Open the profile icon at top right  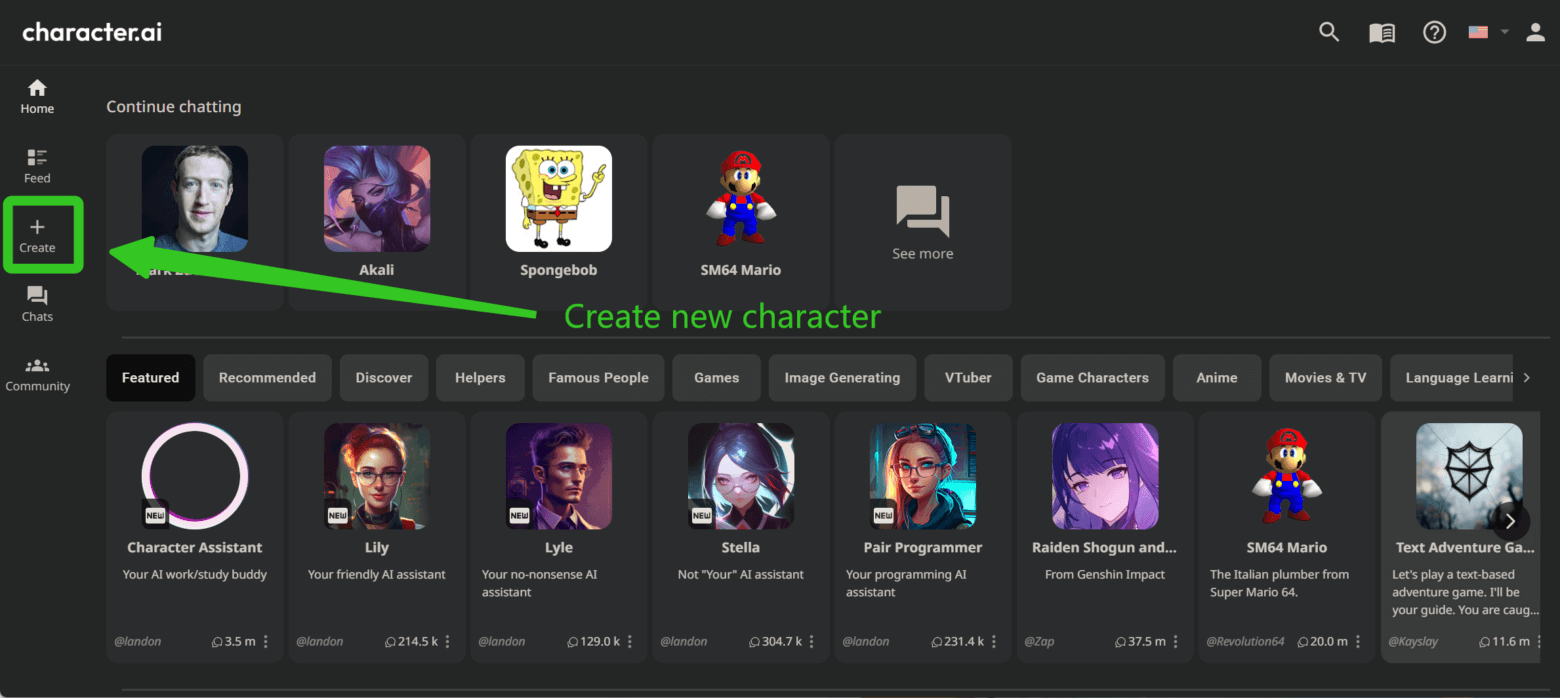1535,31
